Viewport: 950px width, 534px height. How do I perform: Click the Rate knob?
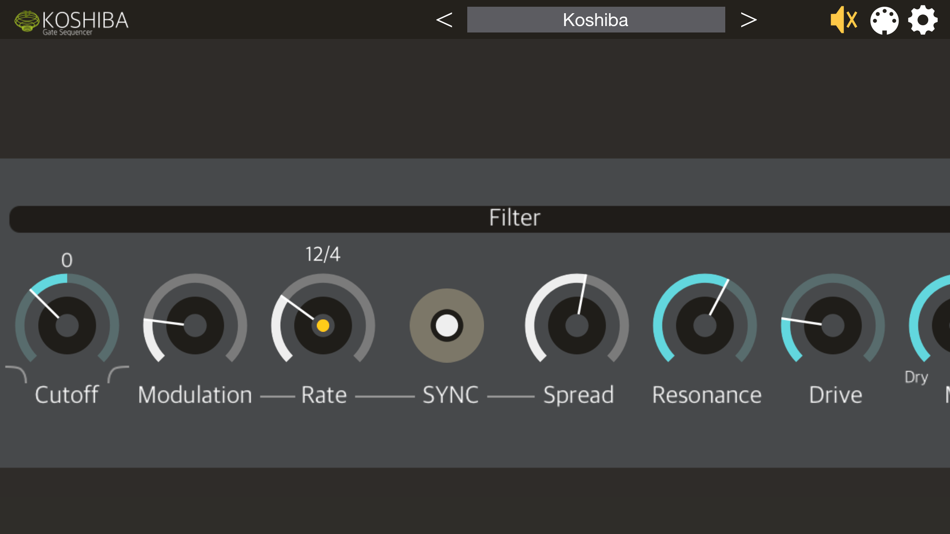coord(323,325)
